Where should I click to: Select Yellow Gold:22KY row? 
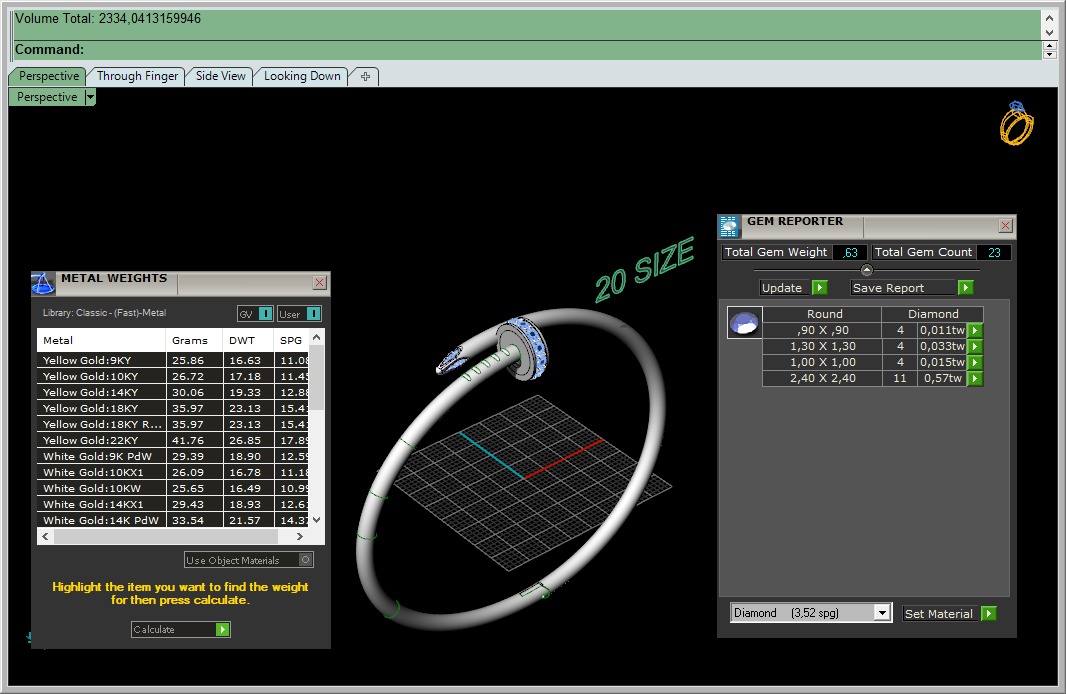tap(173, 440)
